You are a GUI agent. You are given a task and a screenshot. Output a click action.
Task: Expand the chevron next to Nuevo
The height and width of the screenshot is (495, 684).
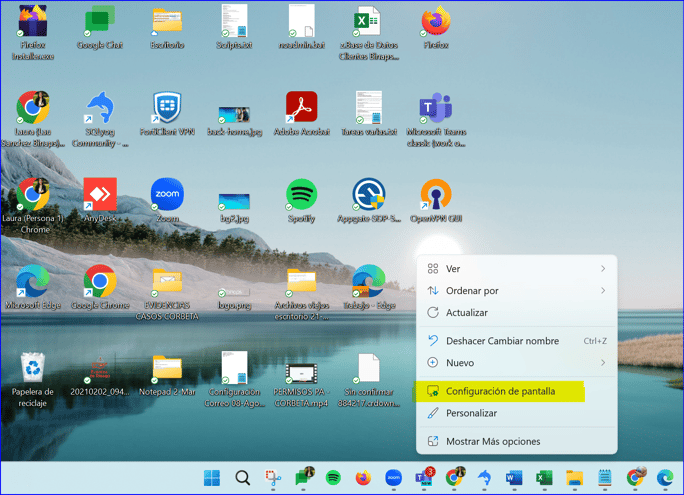[603, 362]
